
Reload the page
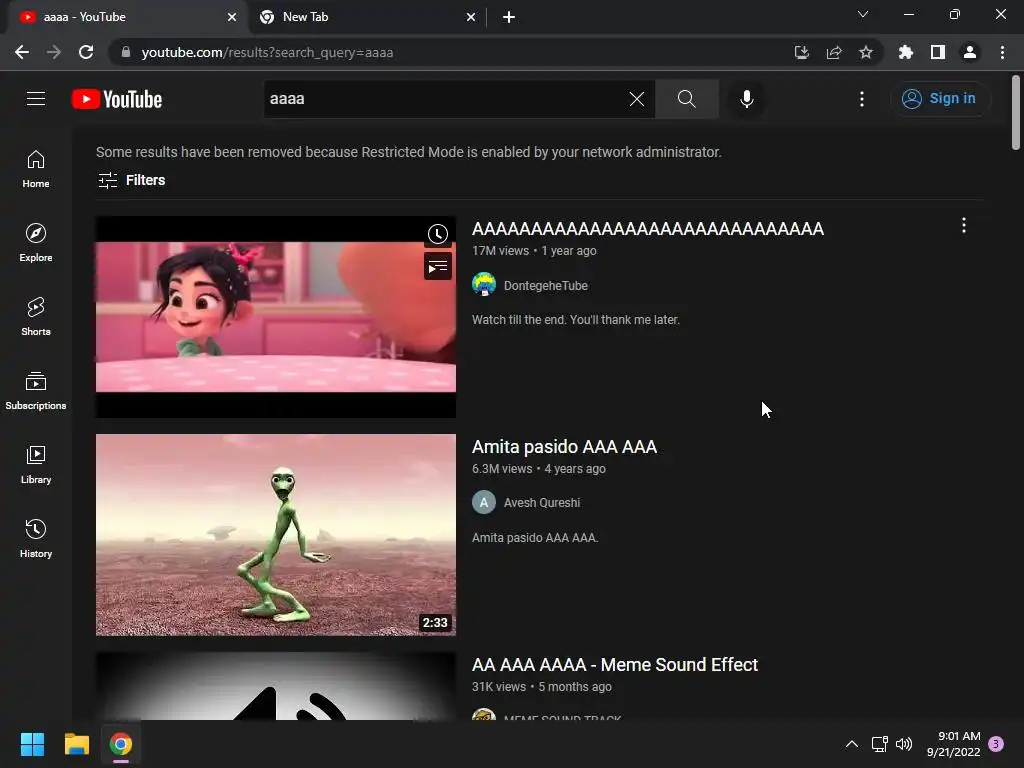click(86, 52)
